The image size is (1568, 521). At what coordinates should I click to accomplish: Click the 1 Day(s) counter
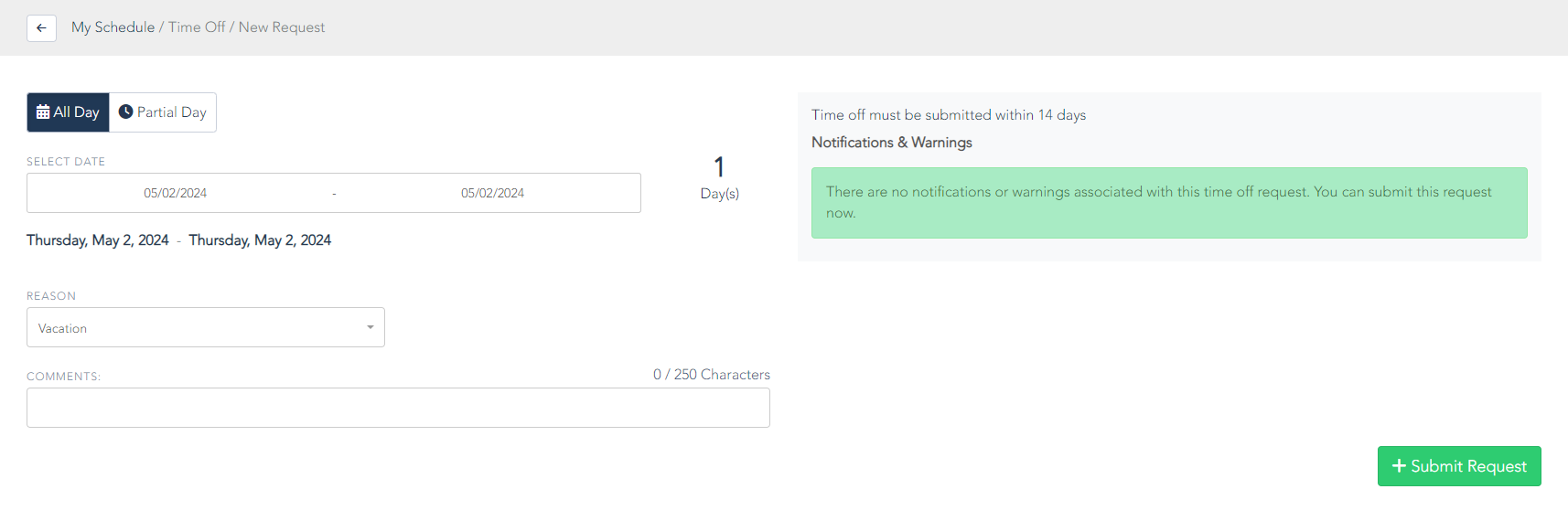(x=720, y=177)
